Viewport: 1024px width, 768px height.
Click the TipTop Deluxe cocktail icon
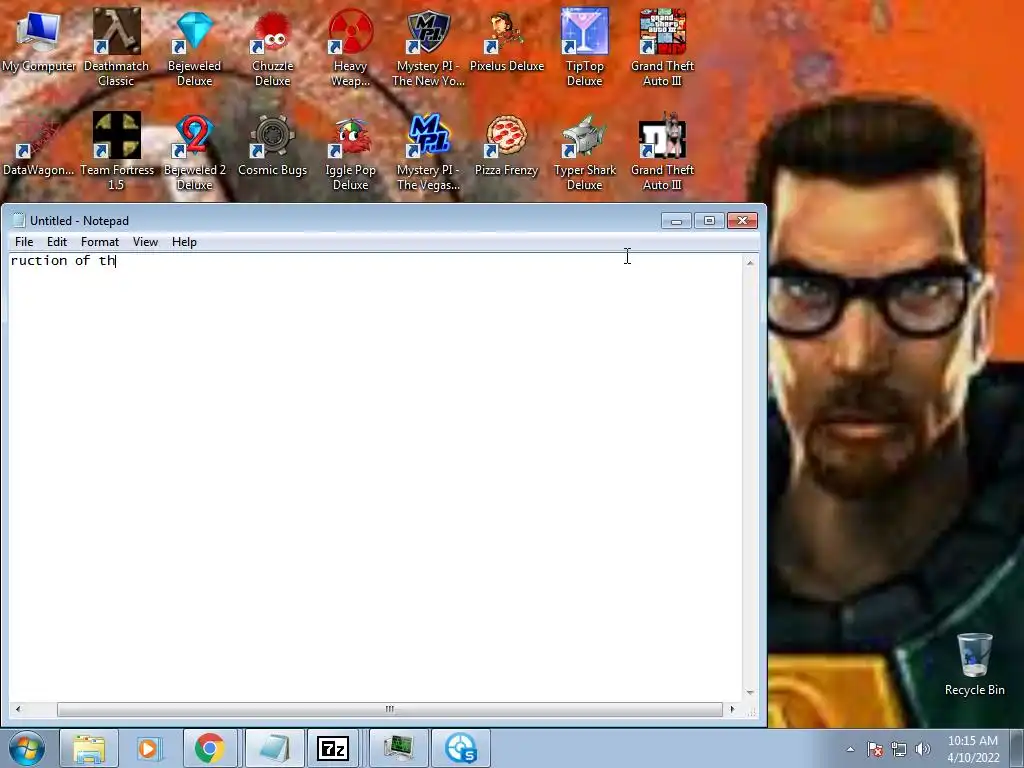click(584, 31)
